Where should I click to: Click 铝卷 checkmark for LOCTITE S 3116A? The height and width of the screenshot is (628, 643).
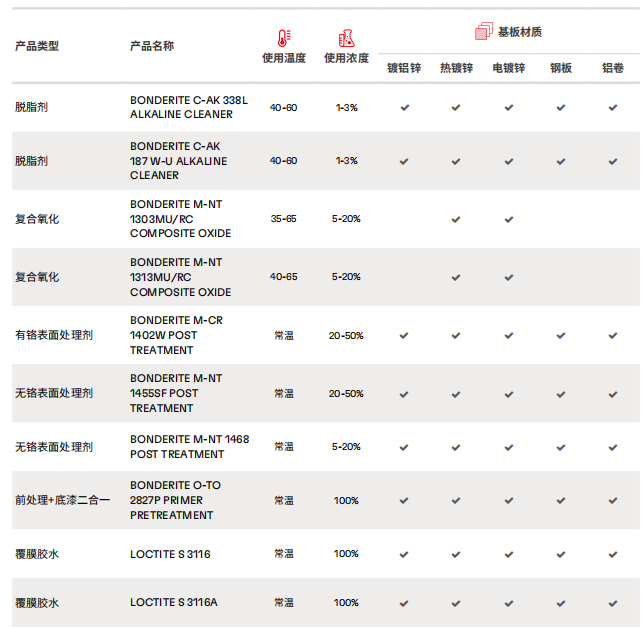(x=613, y=603)
